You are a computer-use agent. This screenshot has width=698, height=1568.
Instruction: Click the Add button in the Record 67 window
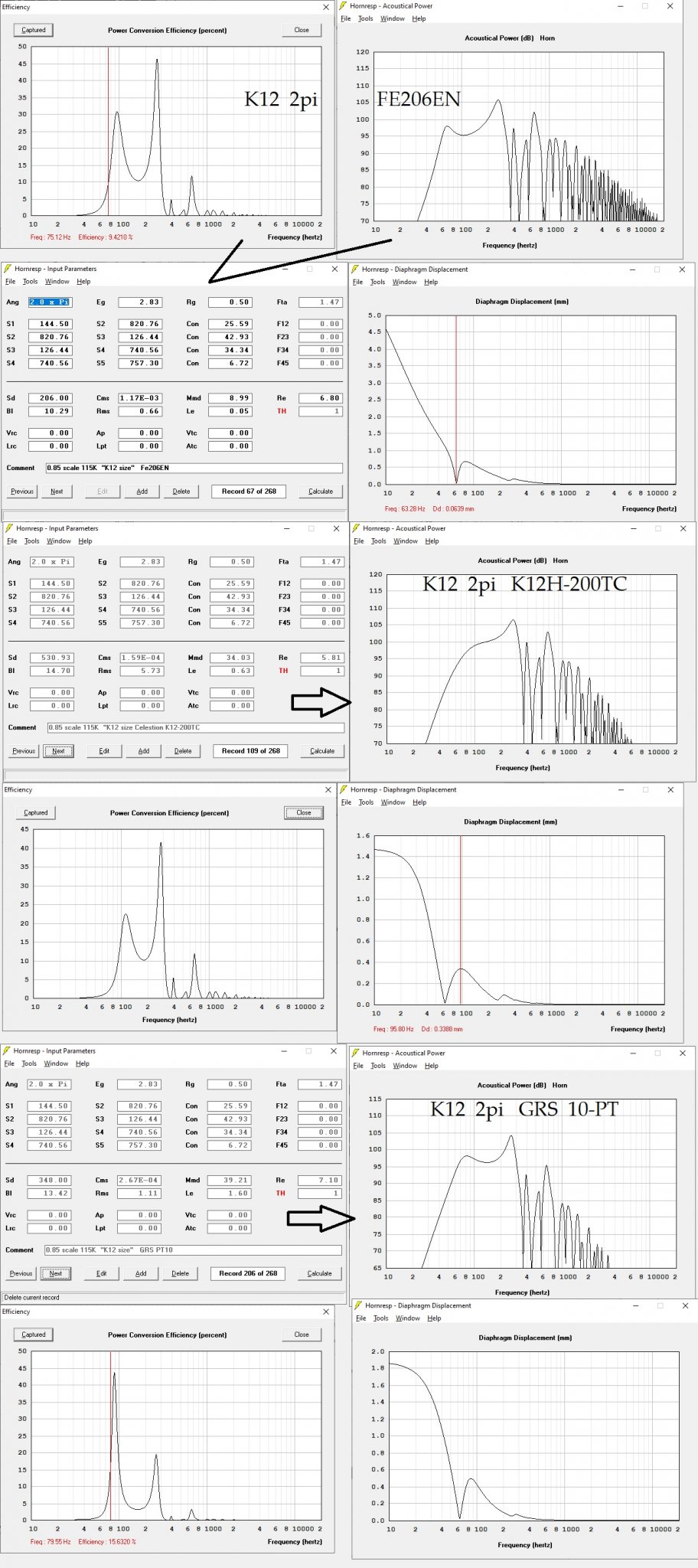pos(142,491)
